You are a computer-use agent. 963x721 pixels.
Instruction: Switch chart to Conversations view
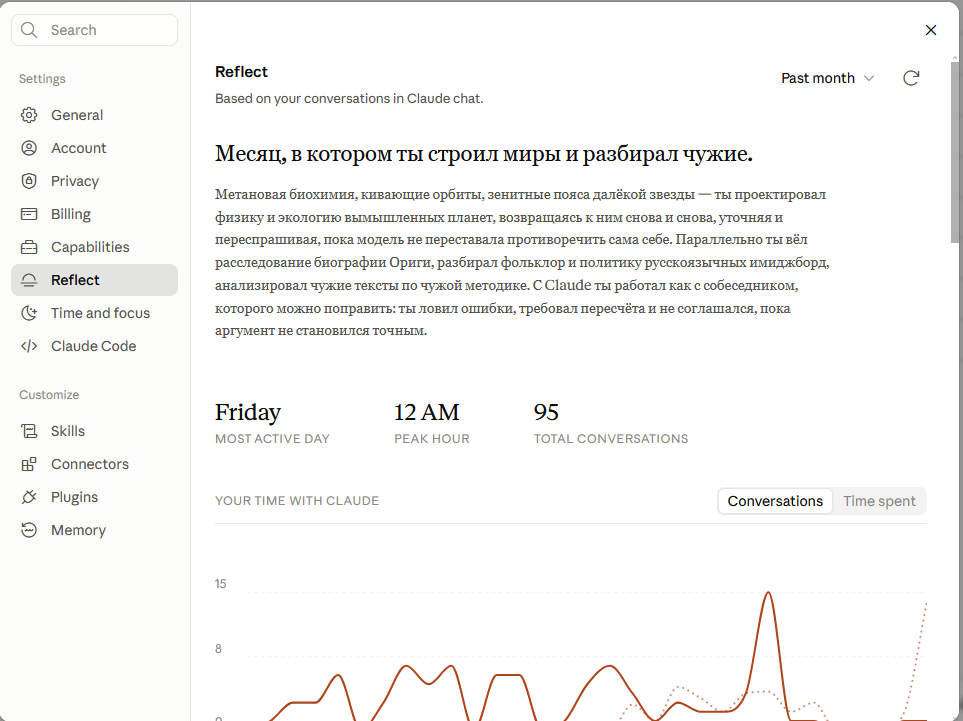pyautogui.click(x=775, y=501)
